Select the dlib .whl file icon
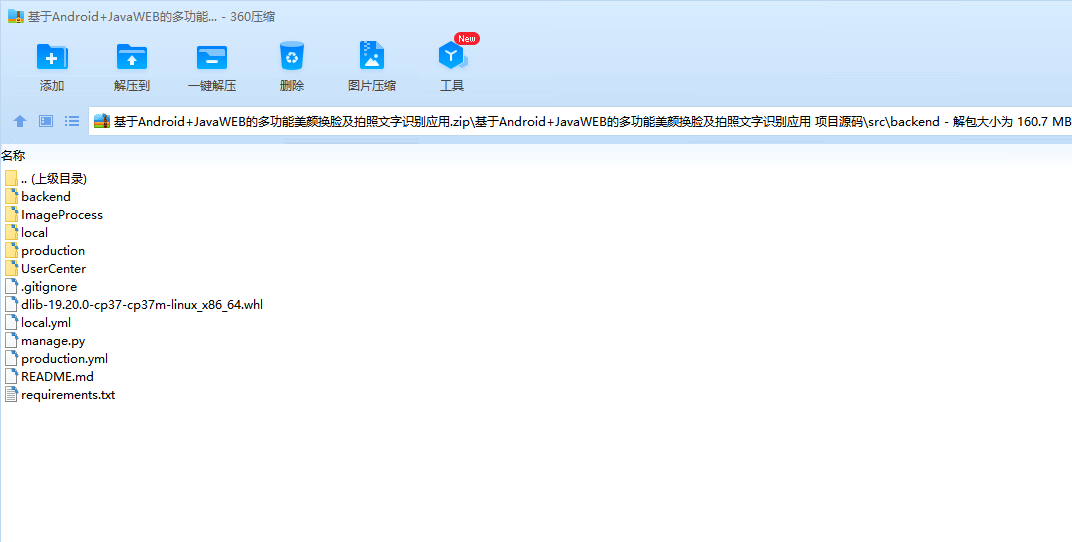 tap(11, 304)
